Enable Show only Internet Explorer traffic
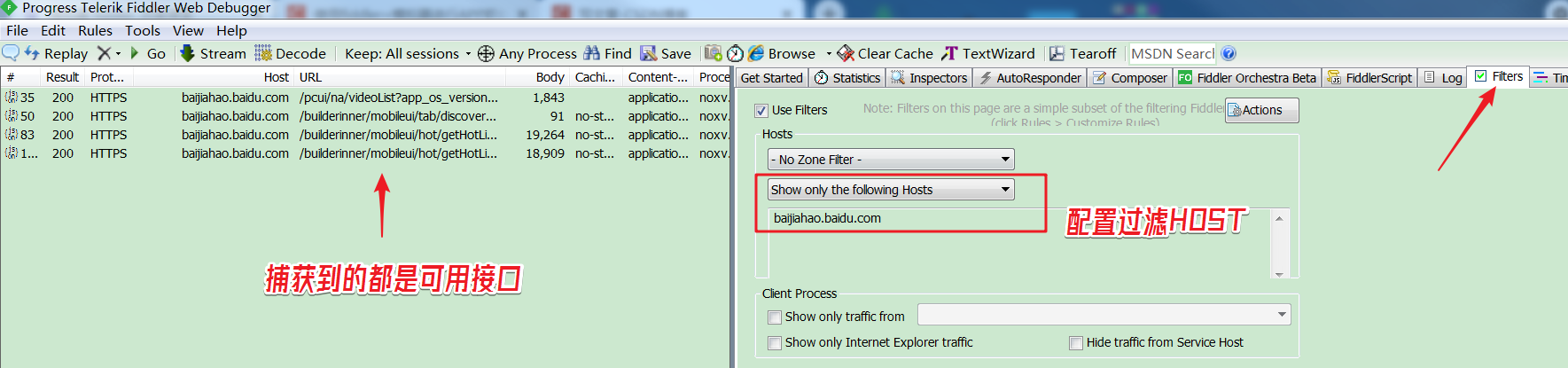Screen dimensions: 1568x368 pos(775,343)
